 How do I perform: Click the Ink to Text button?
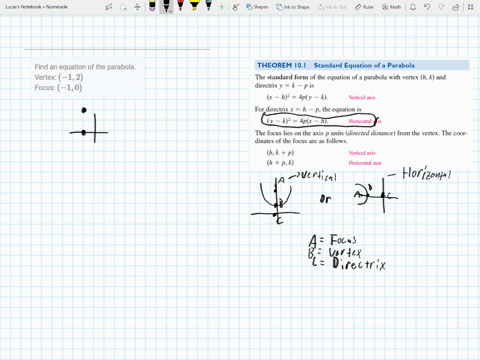point(332,7)
